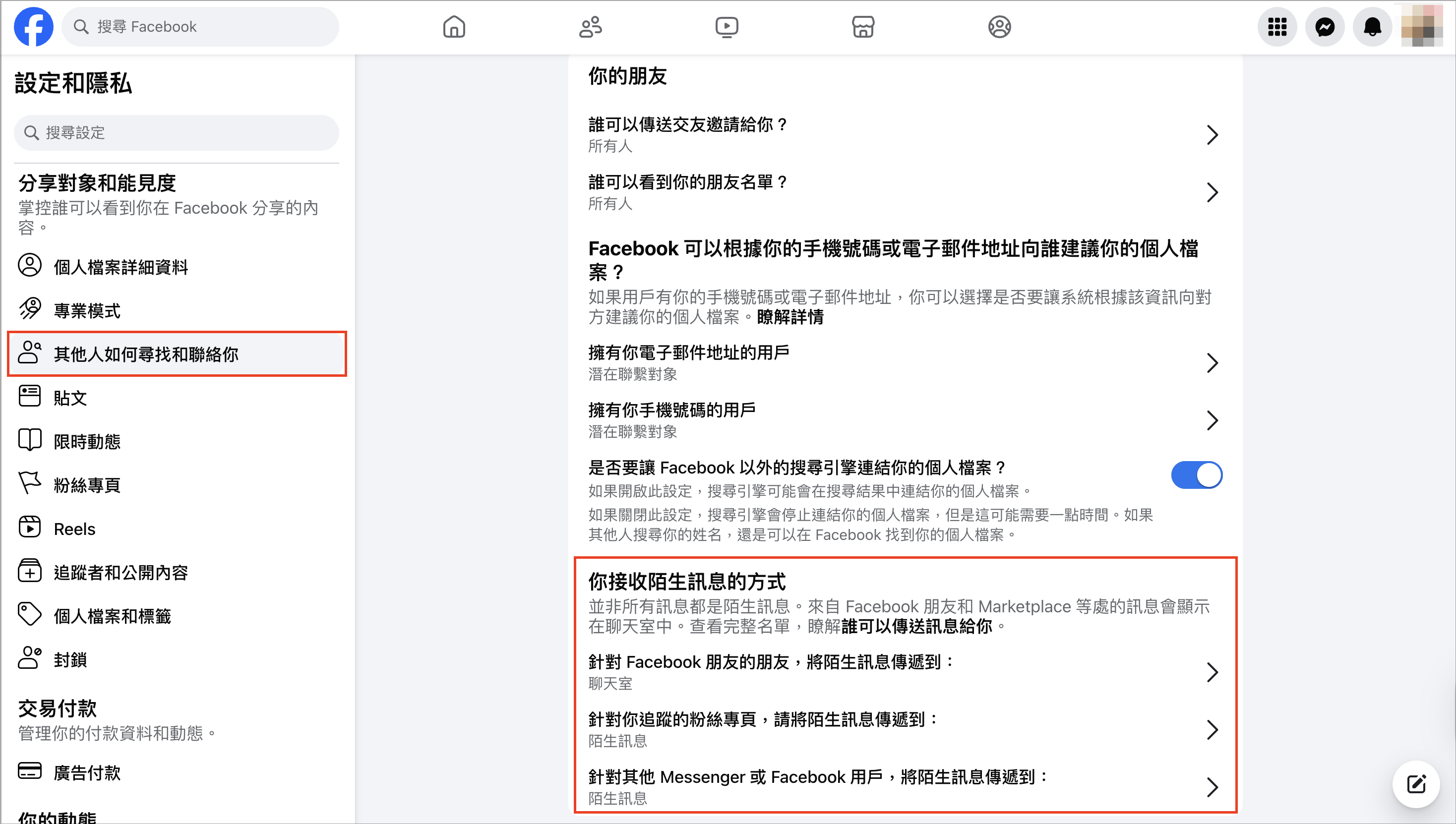Viewport: 1456px width, 824px height.
Task: Expand 針對 Facebook 朋友的朋友 message delivery chevron
Action: tap(1212, 672)
